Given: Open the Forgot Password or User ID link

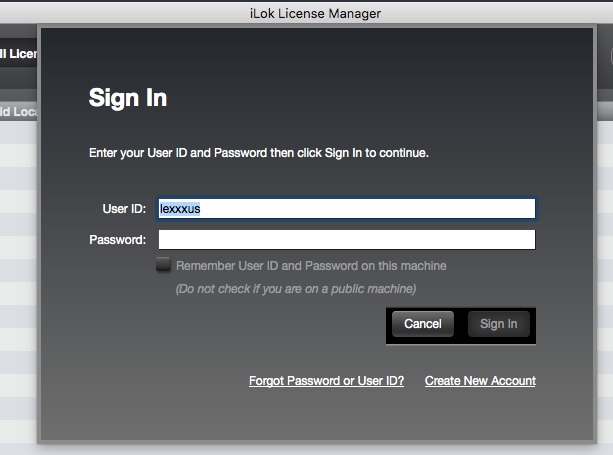Looking at the screenshot, I should pos(326,381).
